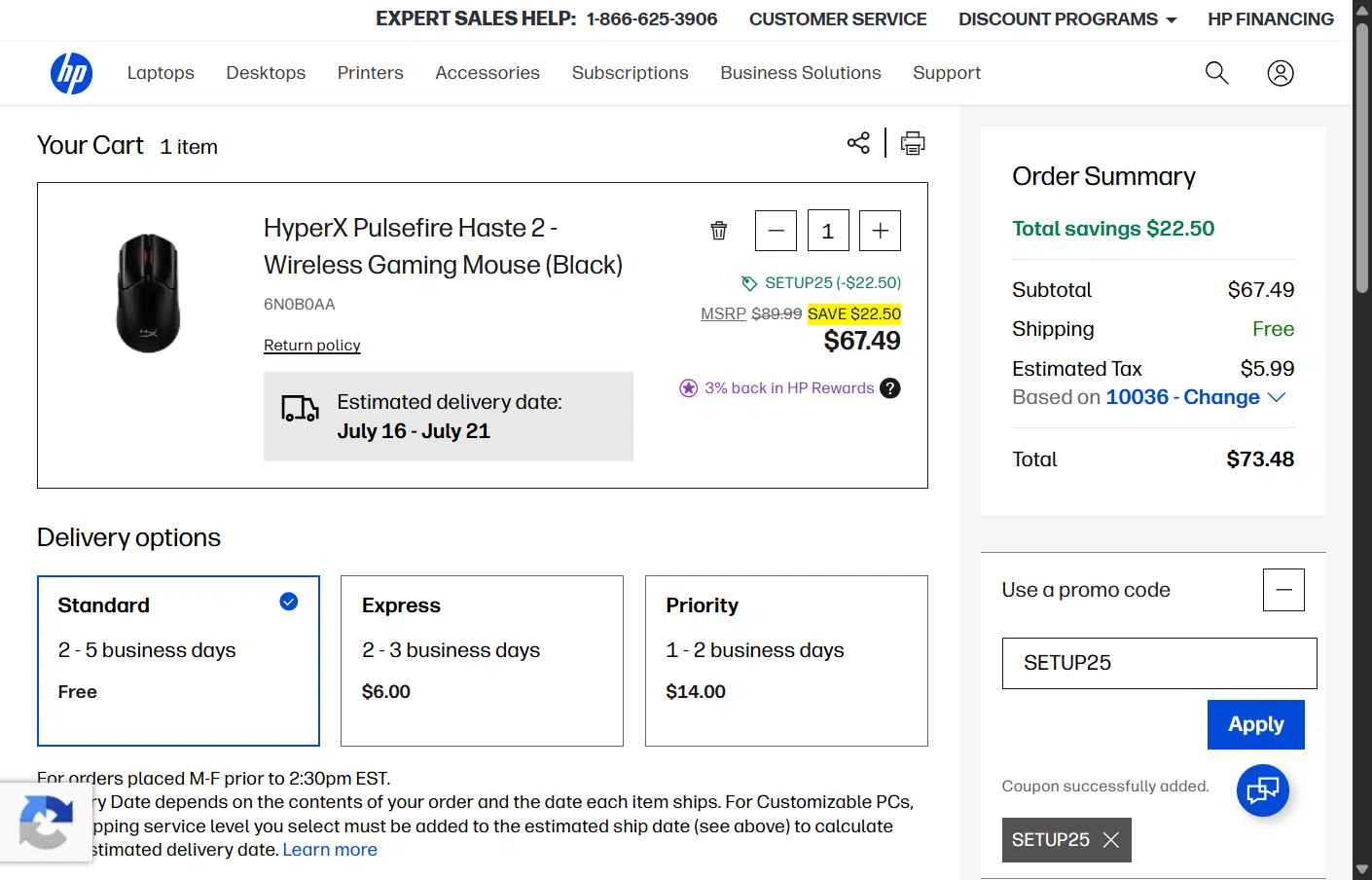Click the sales phone number 1-866-625-3906
This screenshot has height=880, width=1372.
pos(652,19)
